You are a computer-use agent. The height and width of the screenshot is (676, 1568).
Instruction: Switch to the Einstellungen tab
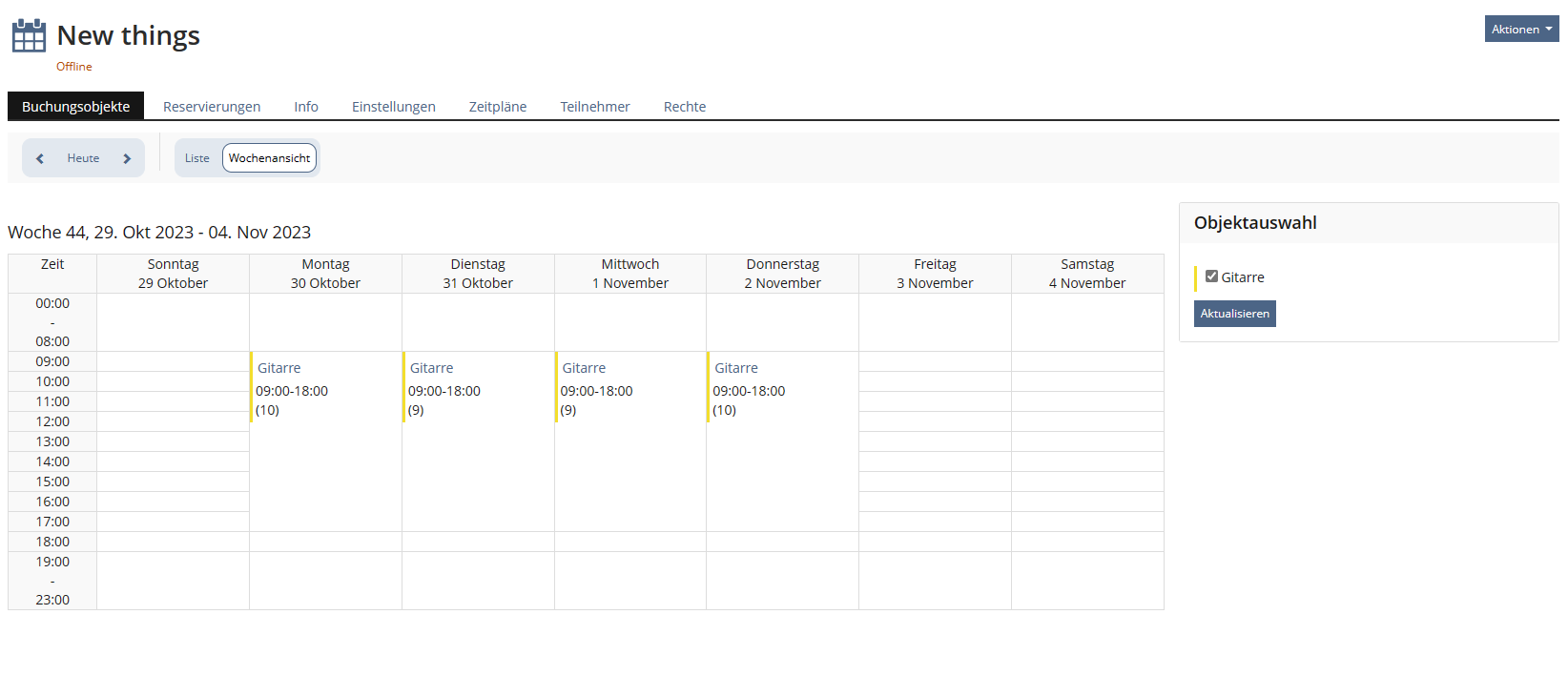point(393,107)
